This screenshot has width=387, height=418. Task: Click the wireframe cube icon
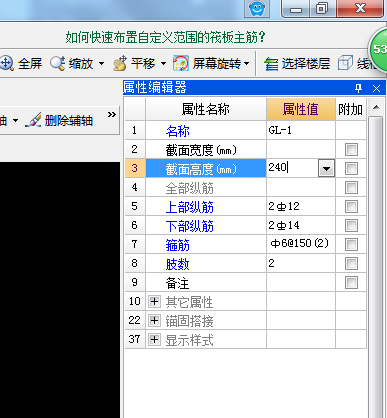tap(345, 63)
